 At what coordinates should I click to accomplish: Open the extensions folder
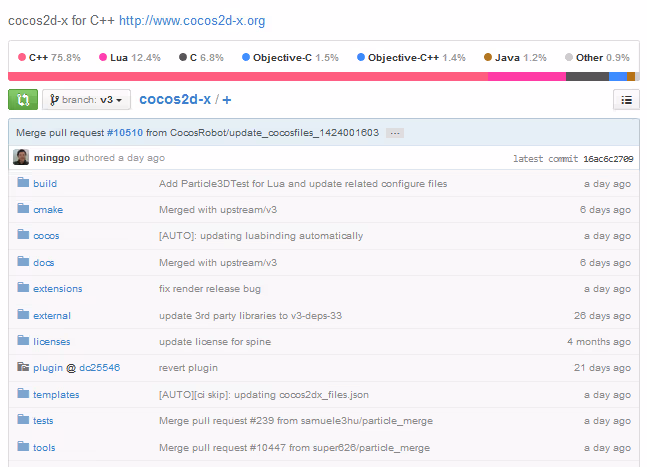click(x=58, y=288)
